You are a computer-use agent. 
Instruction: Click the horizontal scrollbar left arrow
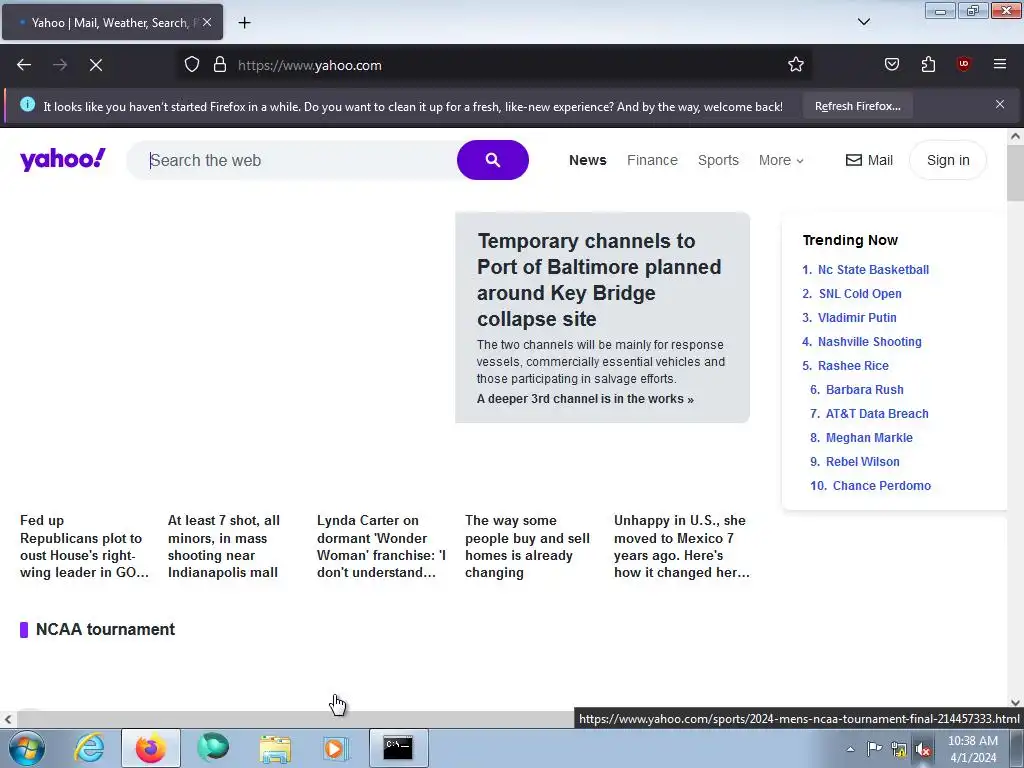pyautogui.click(x=7, y=720)
